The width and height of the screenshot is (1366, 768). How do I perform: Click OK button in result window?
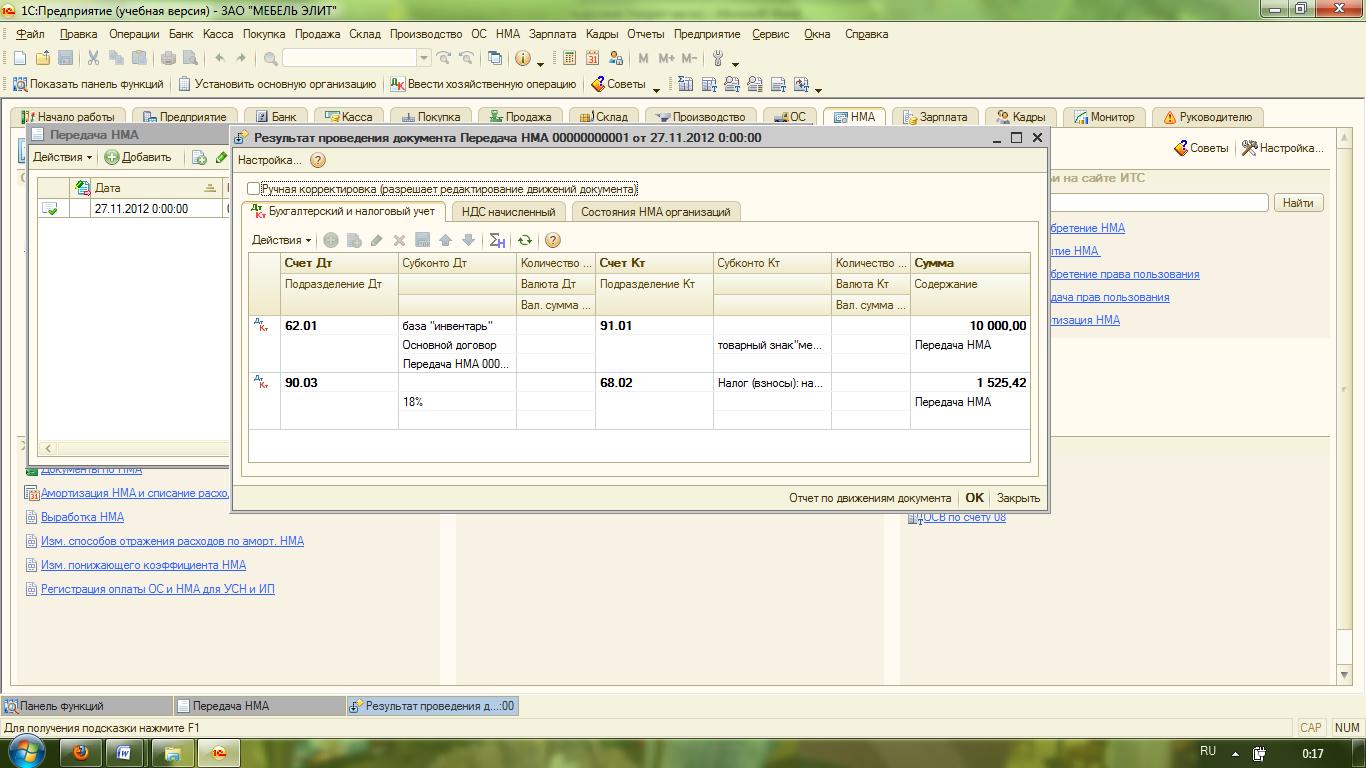(974, 498)
